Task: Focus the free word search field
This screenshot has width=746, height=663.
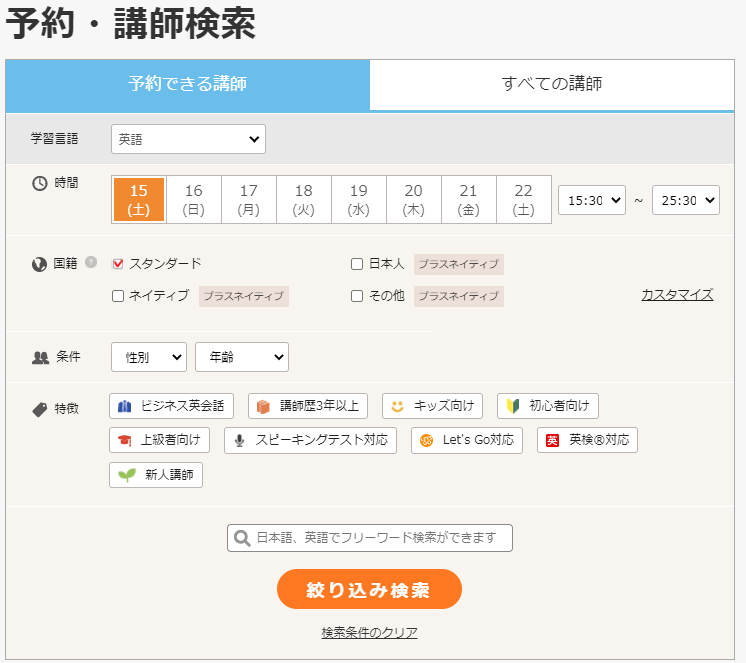Action: click(x=370, y=538)
